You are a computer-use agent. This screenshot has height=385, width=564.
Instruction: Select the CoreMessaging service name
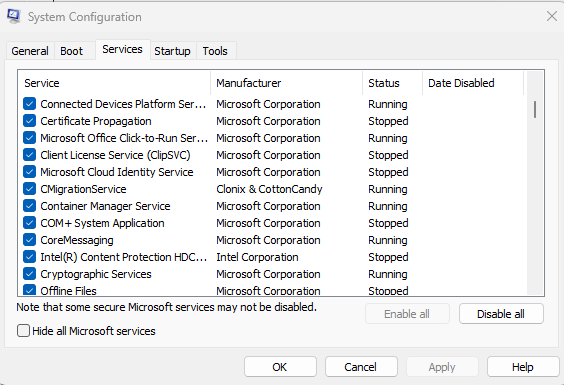(77, 240)
